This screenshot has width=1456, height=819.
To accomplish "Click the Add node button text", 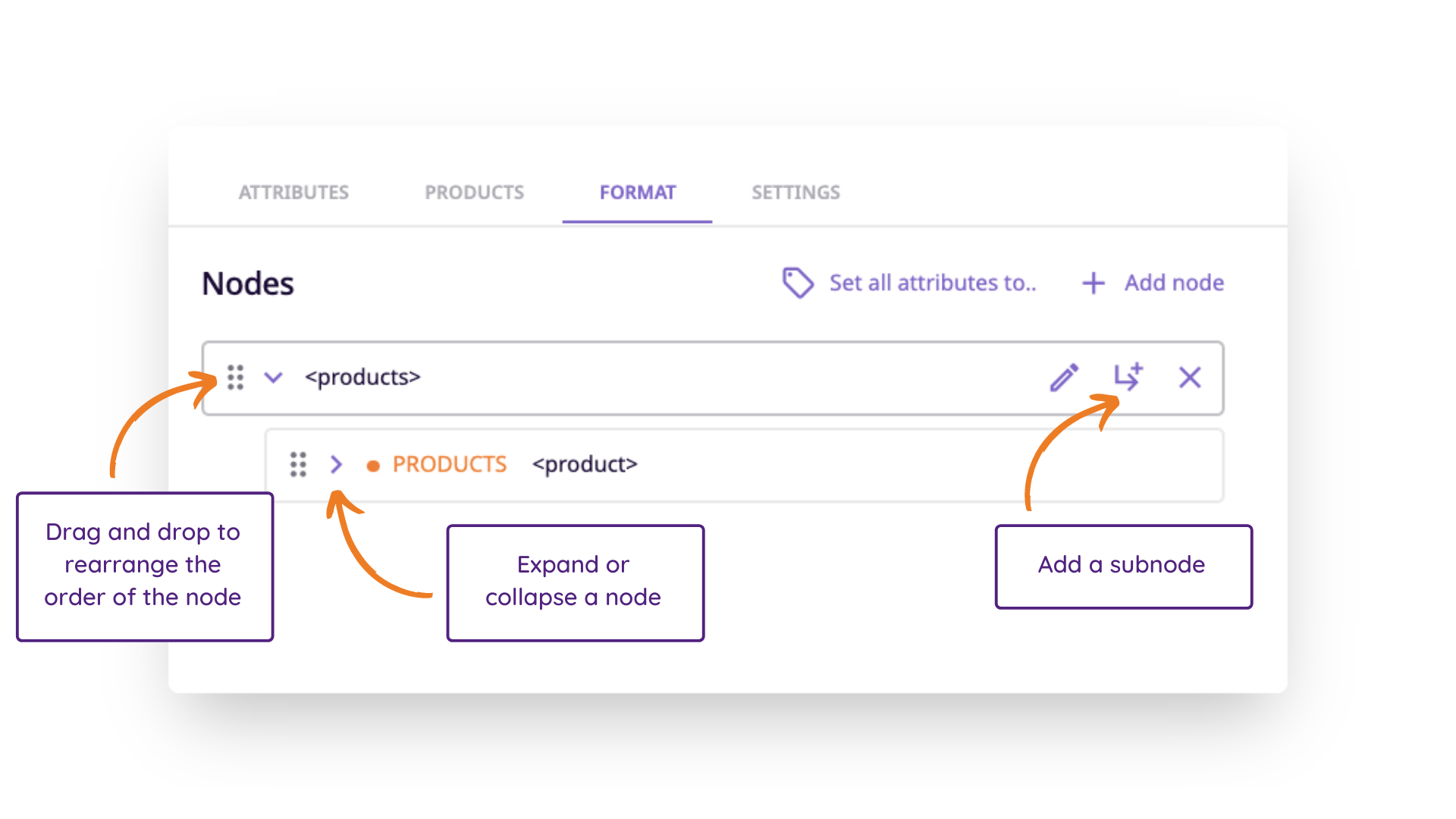I will pyautogui.click(x=1174, y=283).
